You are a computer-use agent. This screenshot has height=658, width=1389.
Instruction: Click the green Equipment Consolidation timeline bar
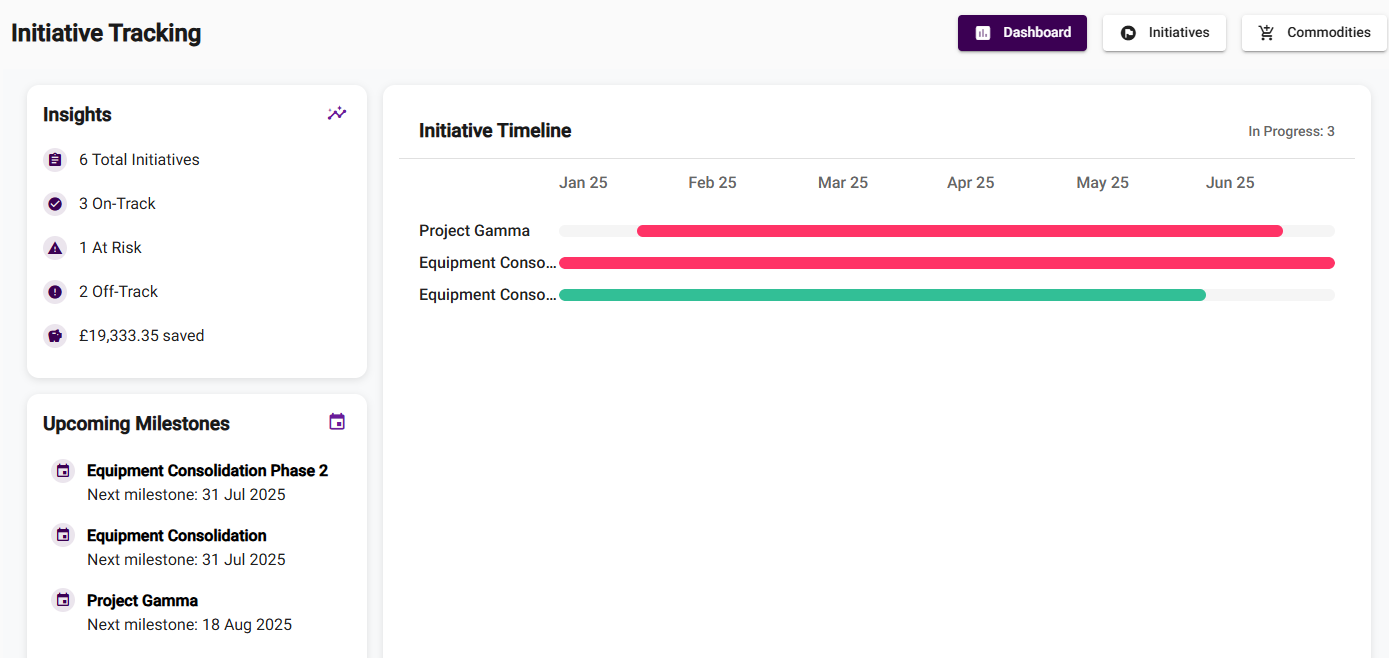click(882, 295)
